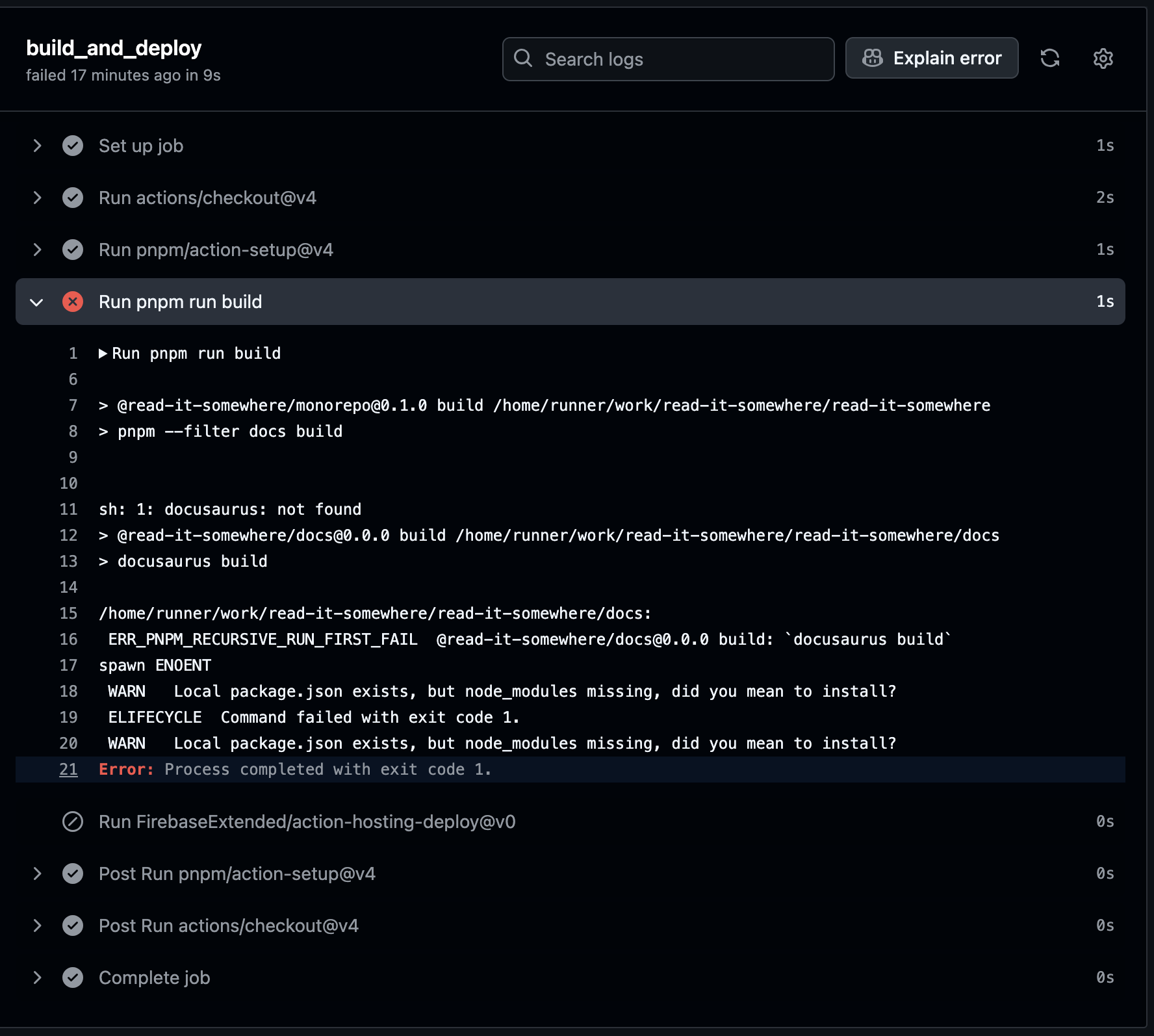The width and height of the screenshot is (1154, 1036).
Task: Click success check icon for Run pnpm/action-setup@v4
Action: point(73,250)
